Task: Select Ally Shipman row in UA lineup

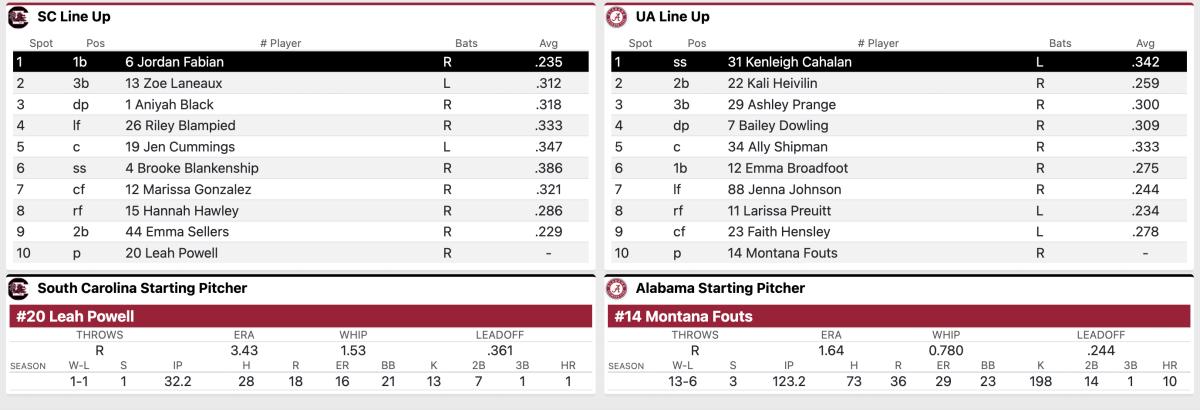Action: click(x=898, y=147)
